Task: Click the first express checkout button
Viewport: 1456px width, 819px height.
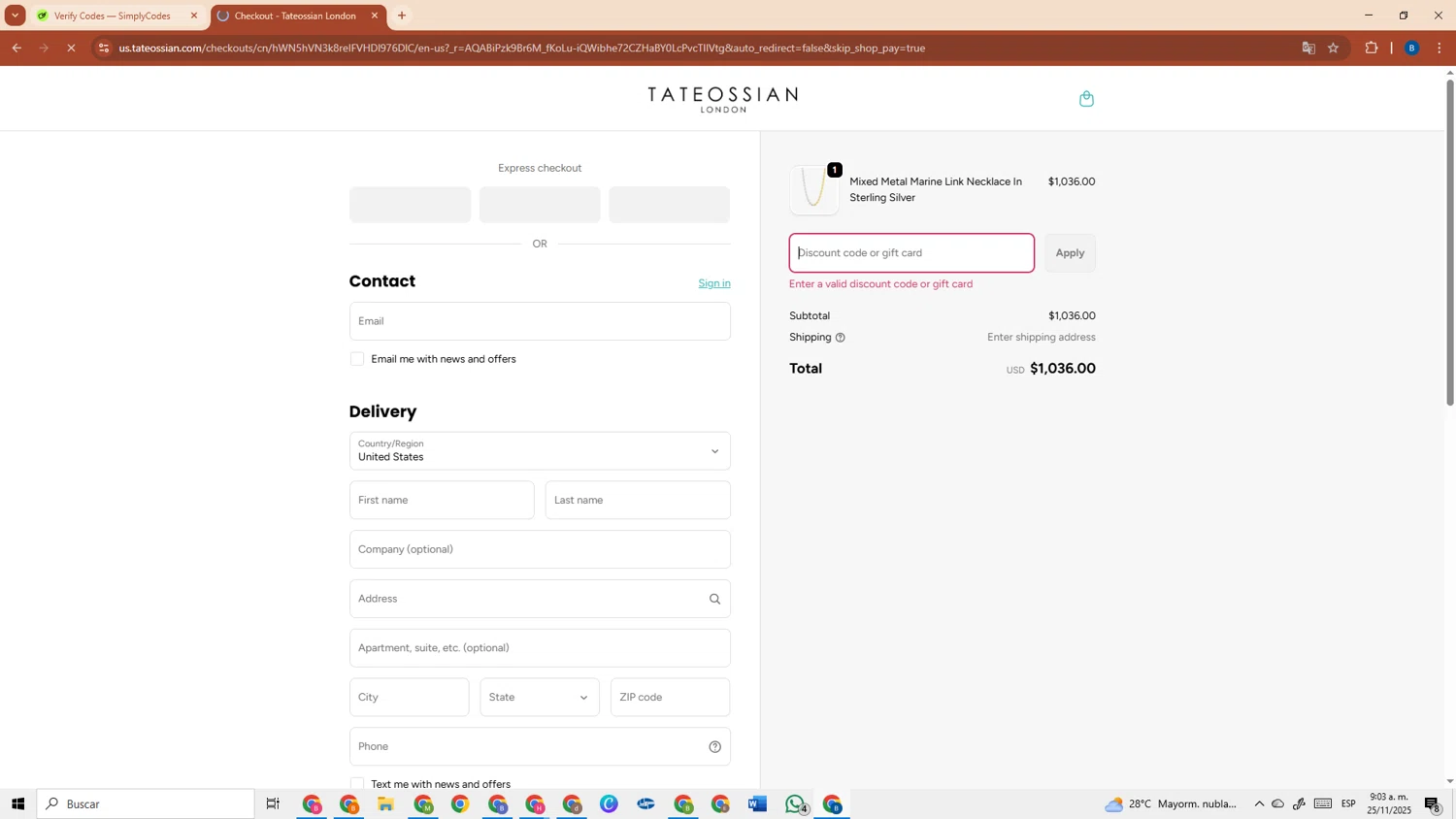Action: [410, 205]
